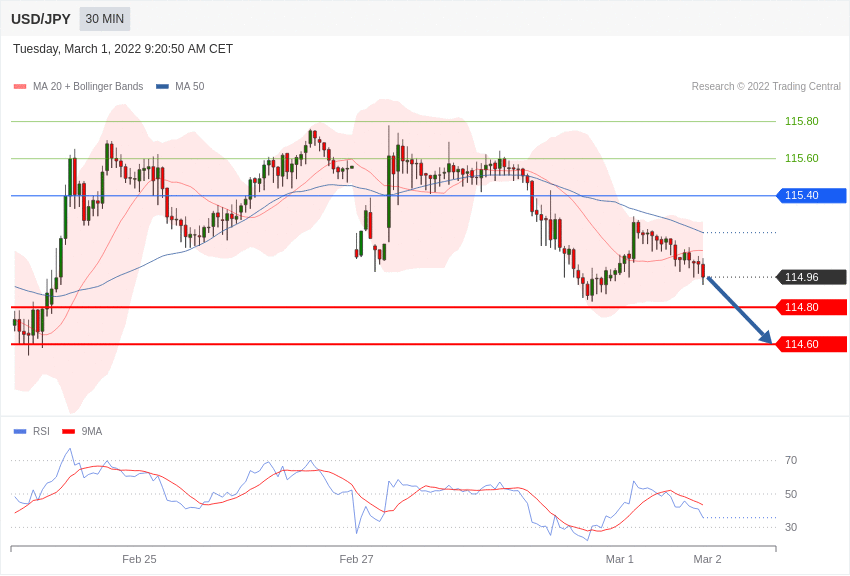Click the RSI 50 axis label
The height and width of the screenshot is (576, 850).
click(x=791, y=494)
